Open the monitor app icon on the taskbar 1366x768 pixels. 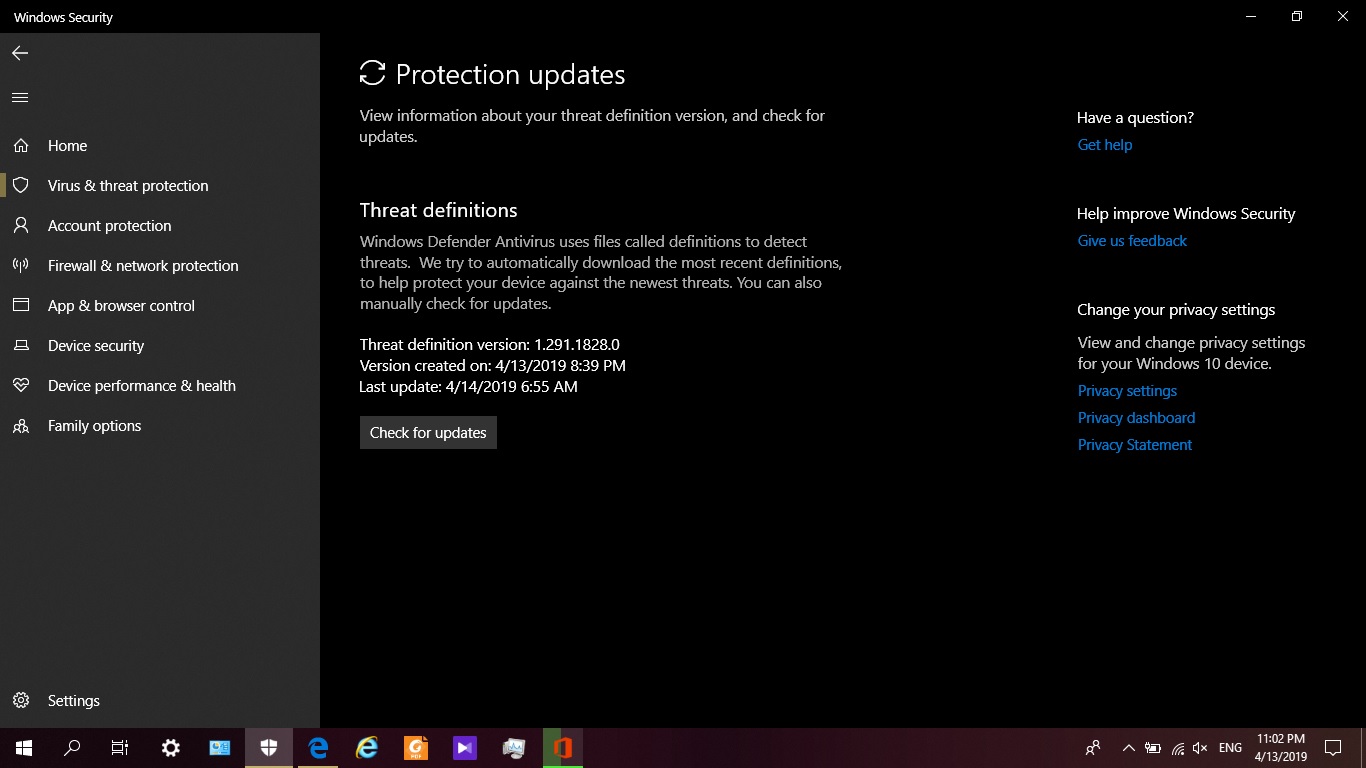[514, 748]
